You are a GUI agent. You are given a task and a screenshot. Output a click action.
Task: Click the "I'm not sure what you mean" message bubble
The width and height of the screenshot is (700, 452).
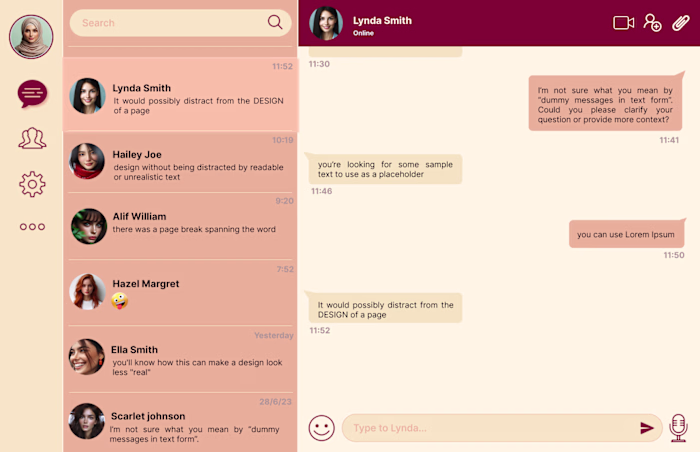(605, 105)
